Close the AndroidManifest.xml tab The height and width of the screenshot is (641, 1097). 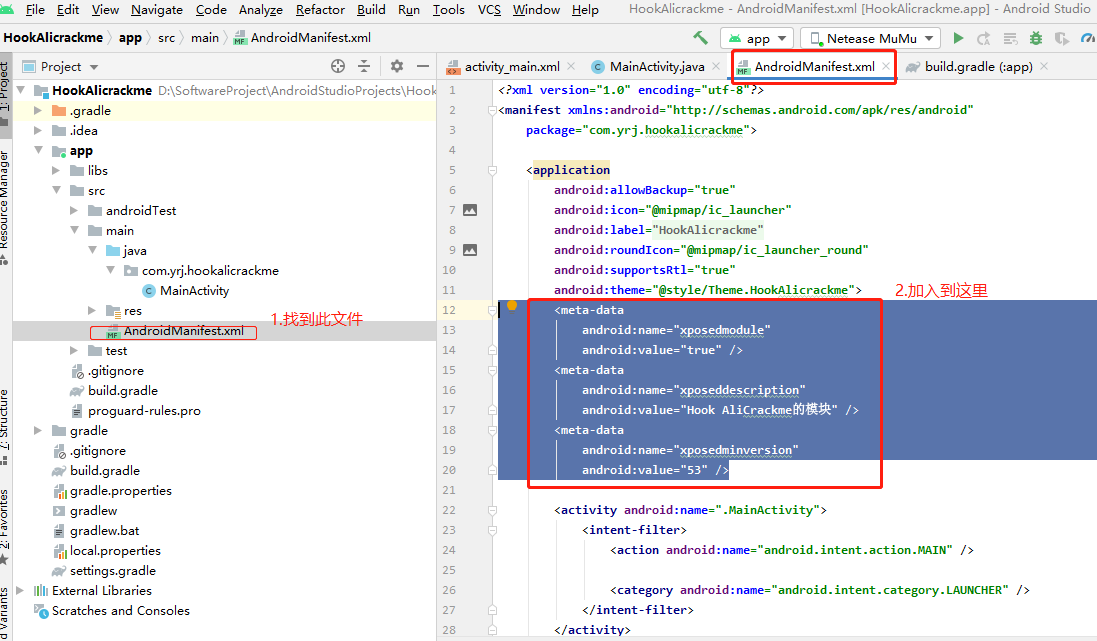(886, 66)
